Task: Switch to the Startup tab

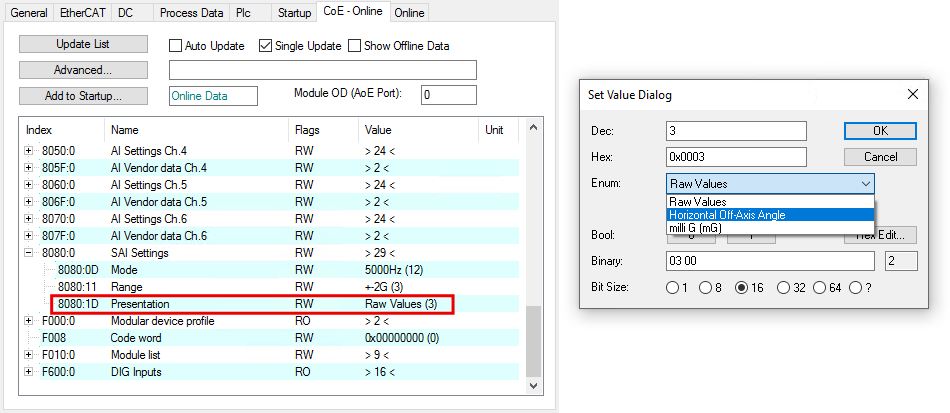Action: pyautogui.click(x=294, y=13)
